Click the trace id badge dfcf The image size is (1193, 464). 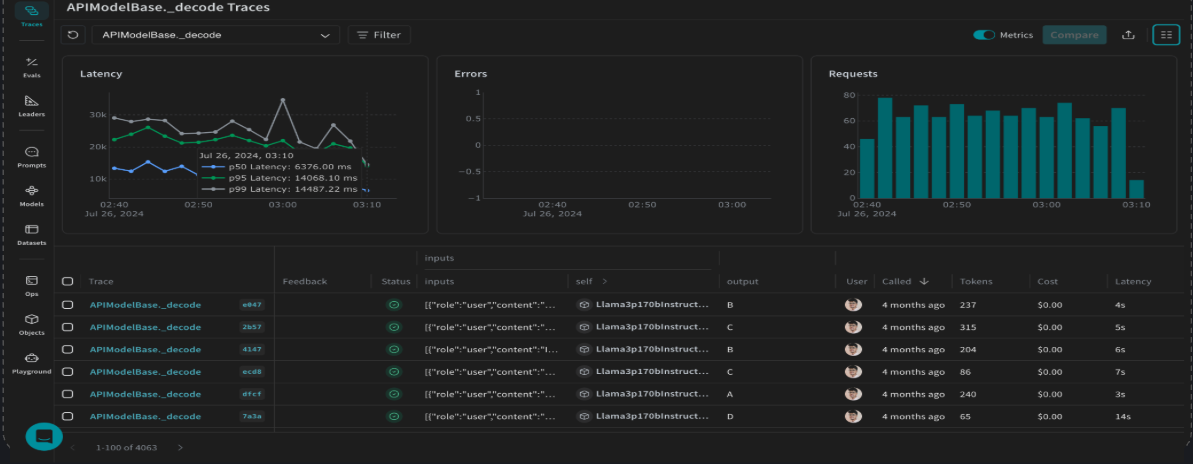click(251, 395)
